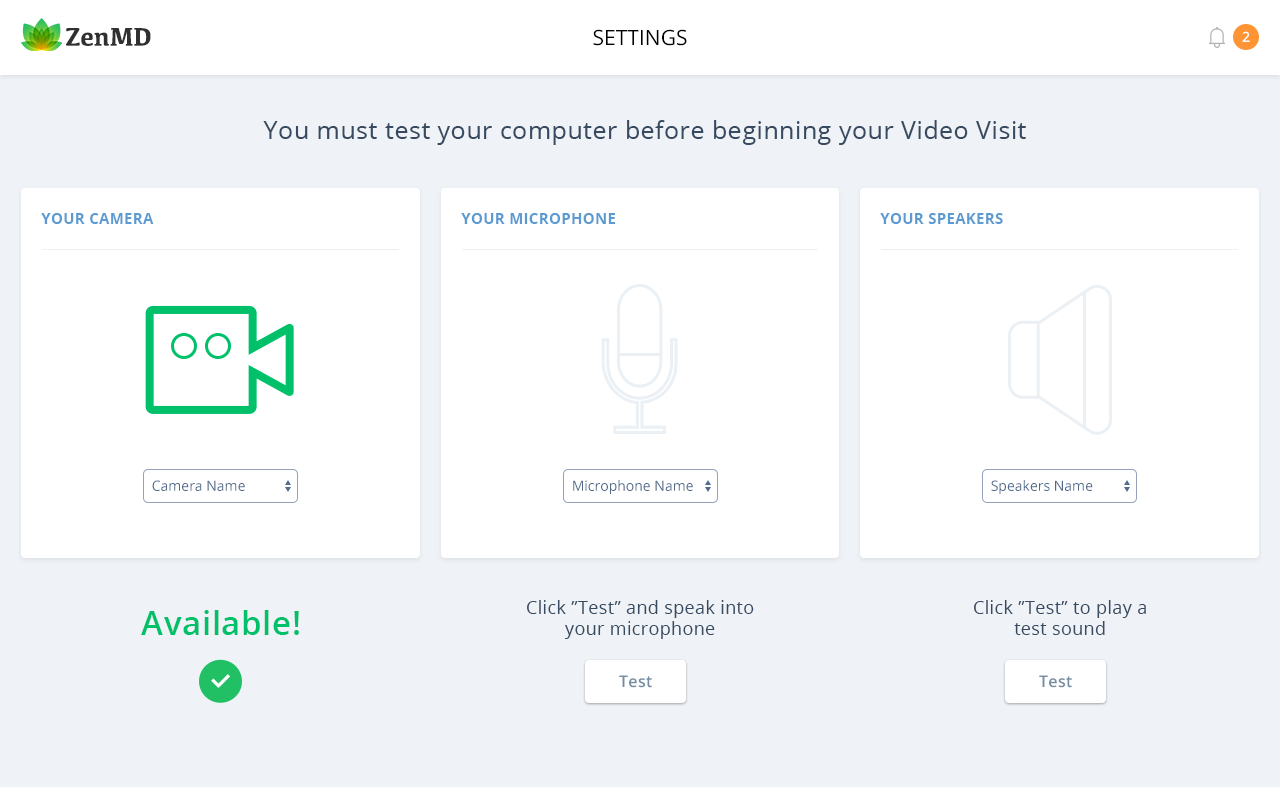Open the Speakers Name dropdown
1280x787 pixels.
coord(1059,486)
